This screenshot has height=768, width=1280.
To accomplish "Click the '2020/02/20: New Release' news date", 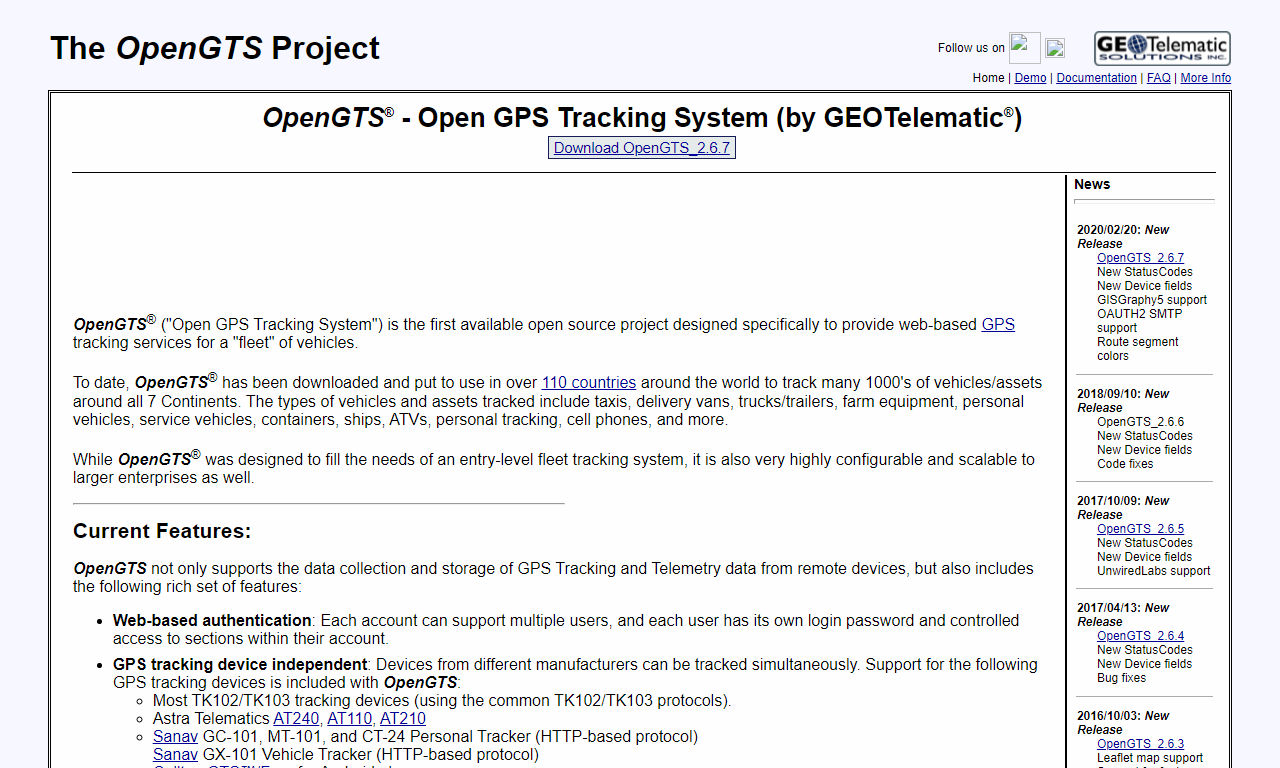I will click(x=1123, y=237).
